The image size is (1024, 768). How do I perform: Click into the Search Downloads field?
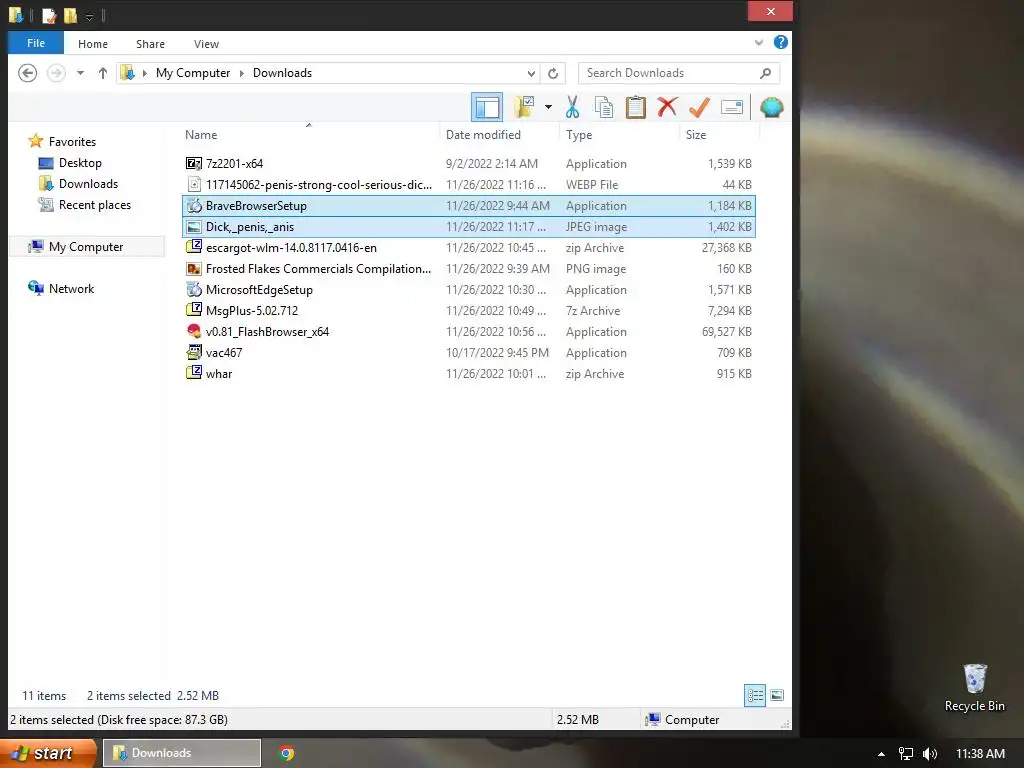point(679,73)
